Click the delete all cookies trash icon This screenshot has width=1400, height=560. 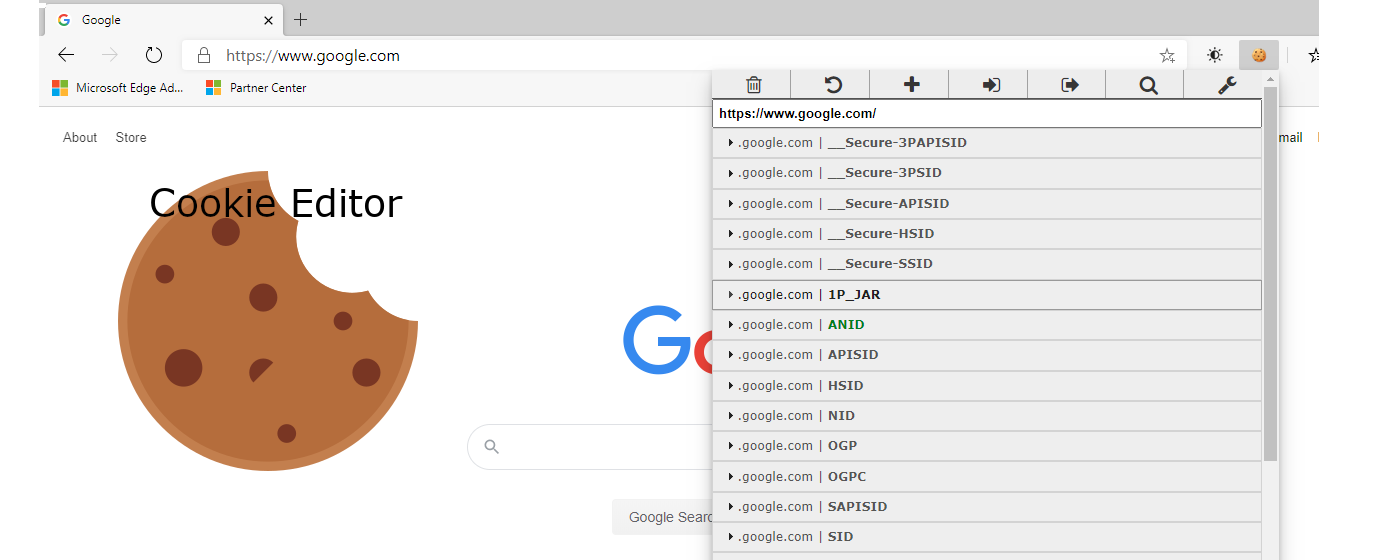tap(753, 85)
